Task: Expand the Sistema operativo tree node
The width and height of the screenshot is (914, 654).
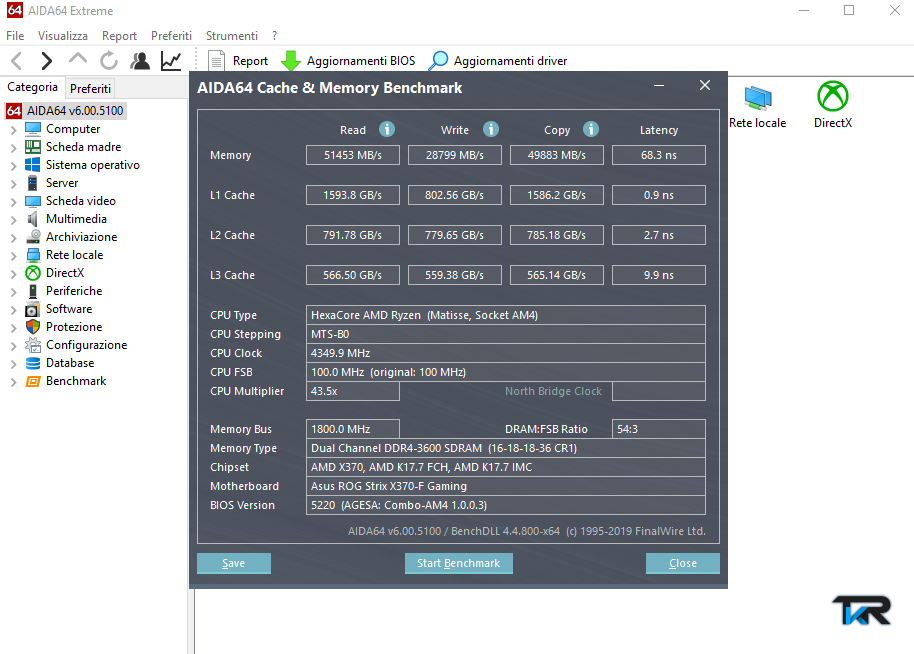Action: tap(13, 166)
